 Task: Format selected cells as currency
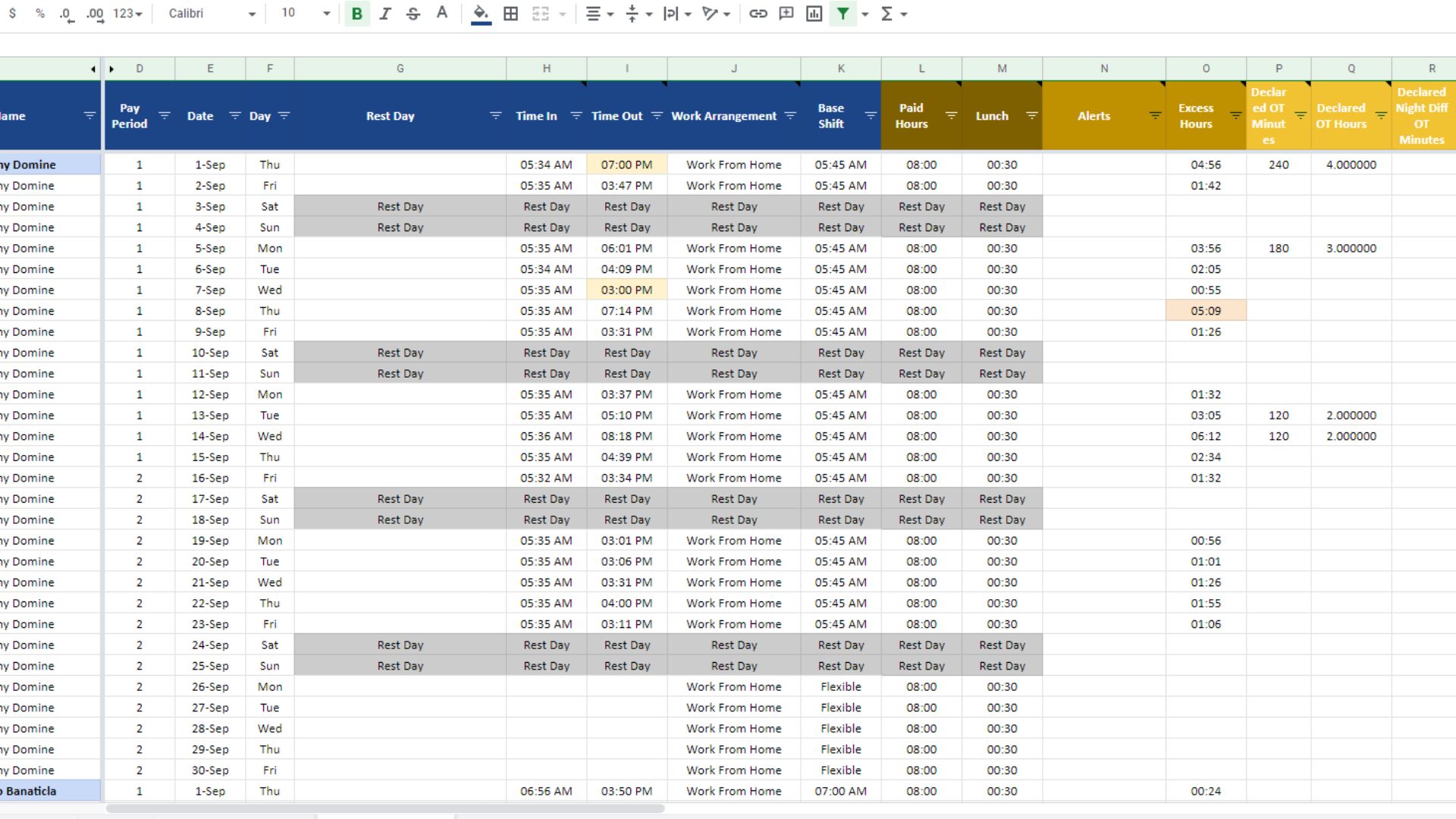click(12, 14)
